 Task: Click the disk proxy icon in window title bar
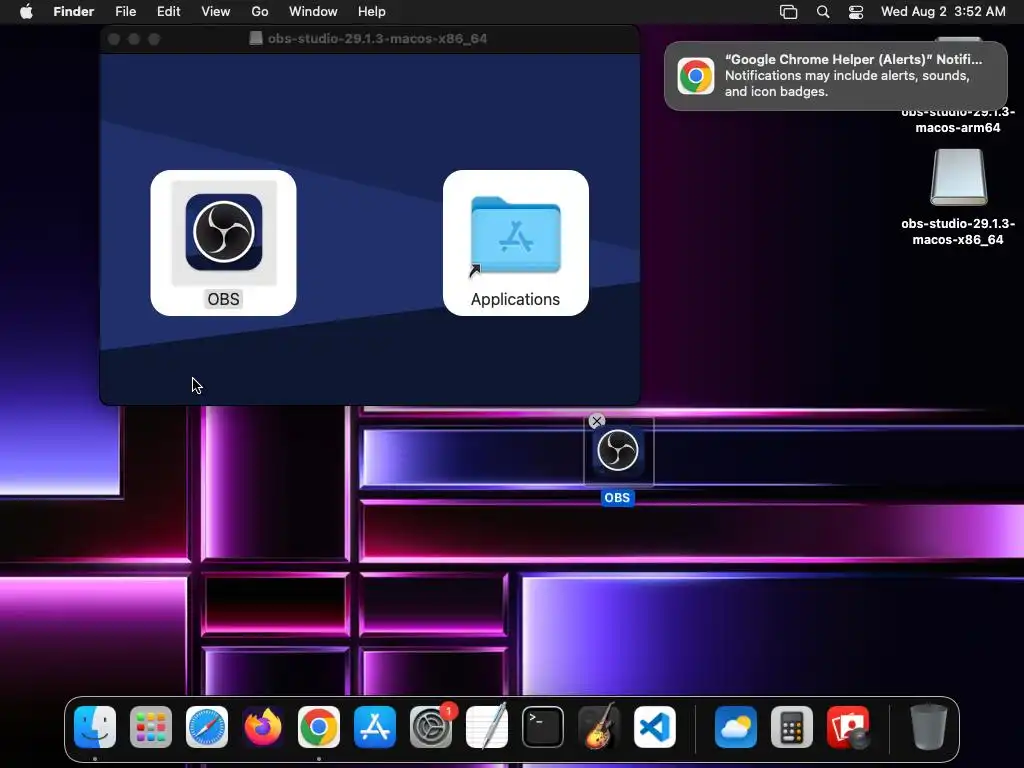coord(256,39)
